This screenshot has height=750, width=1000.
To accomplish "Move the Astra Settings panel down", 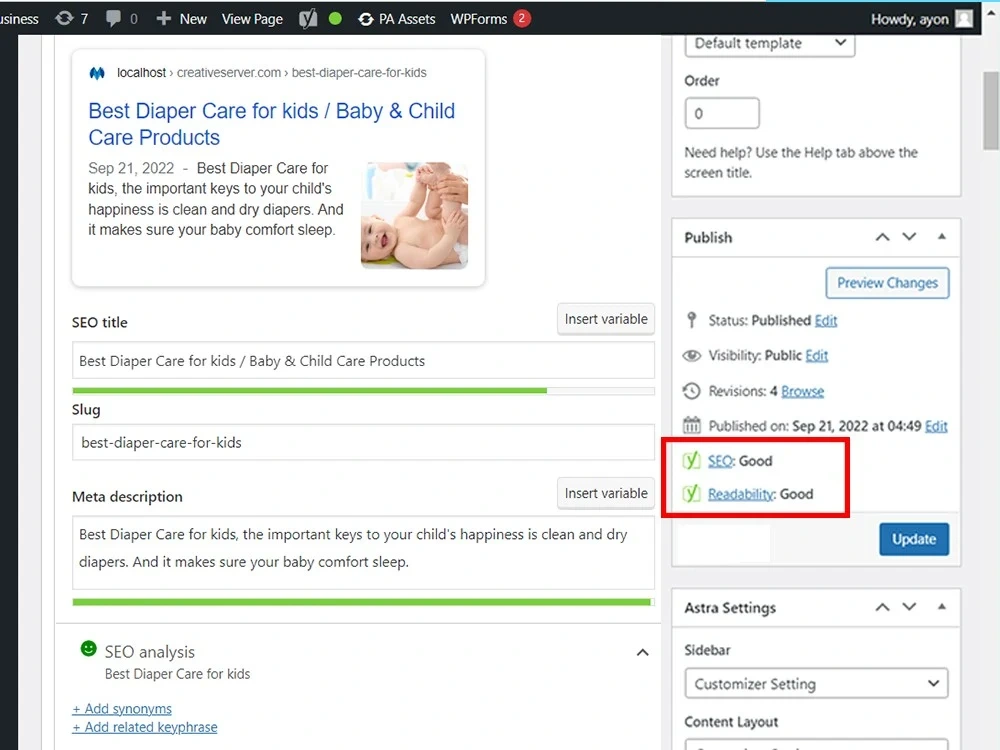I will pyautogui.click(x=909, y=607).
